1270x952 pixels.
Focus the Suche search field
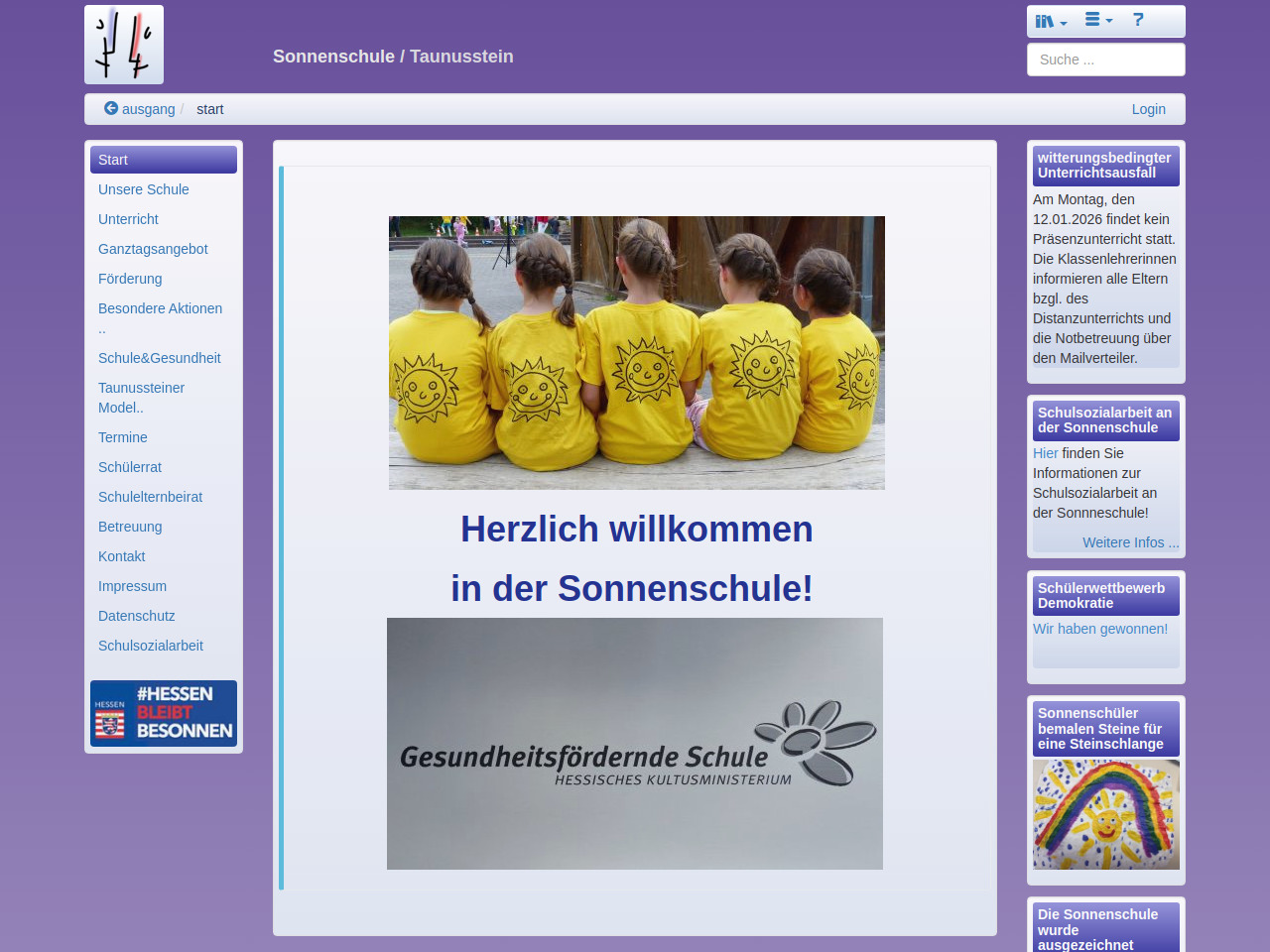pyautogui.click(x=1105, y=59)
